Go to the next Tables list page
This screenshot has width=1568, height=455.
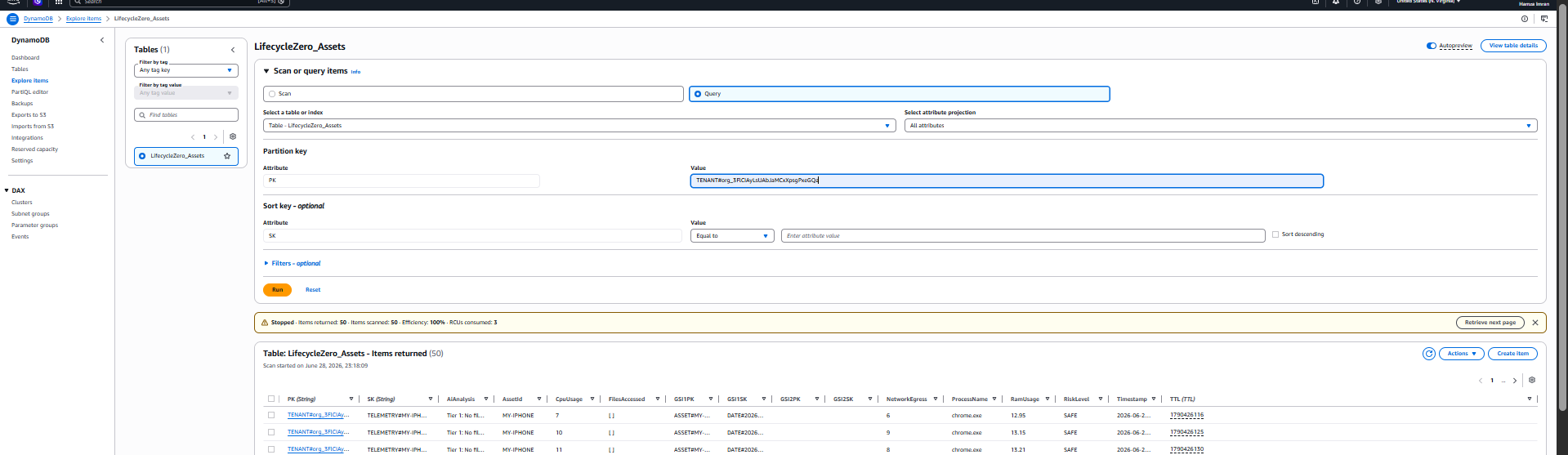216,137
